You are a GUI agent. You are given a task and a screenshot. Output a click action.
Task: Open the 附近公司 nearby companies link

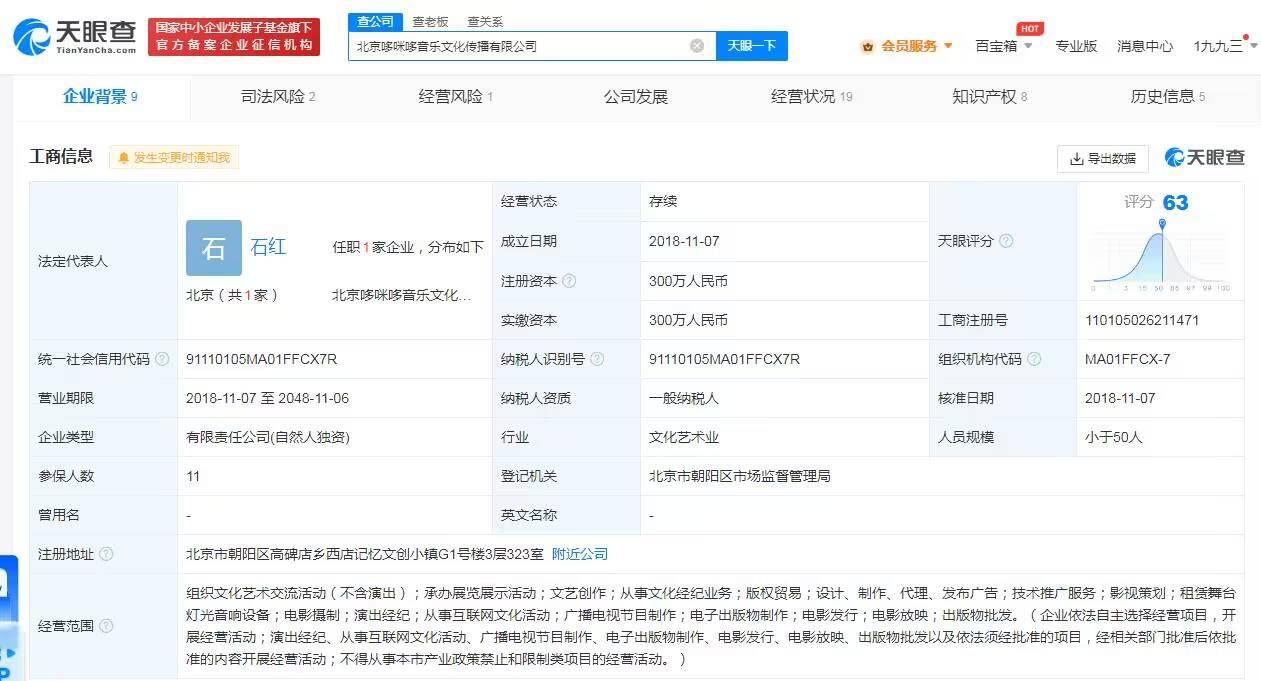coord(580,554)
